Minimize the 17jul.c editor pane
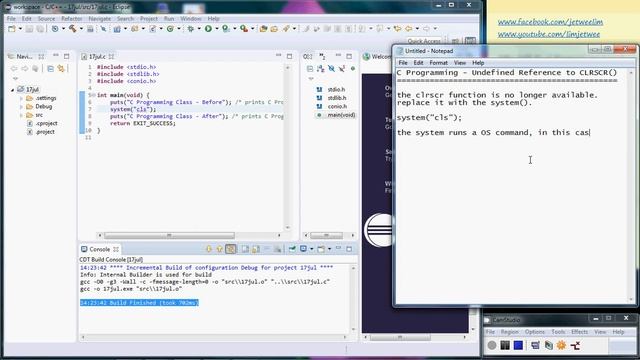 (x=278, y=56)
